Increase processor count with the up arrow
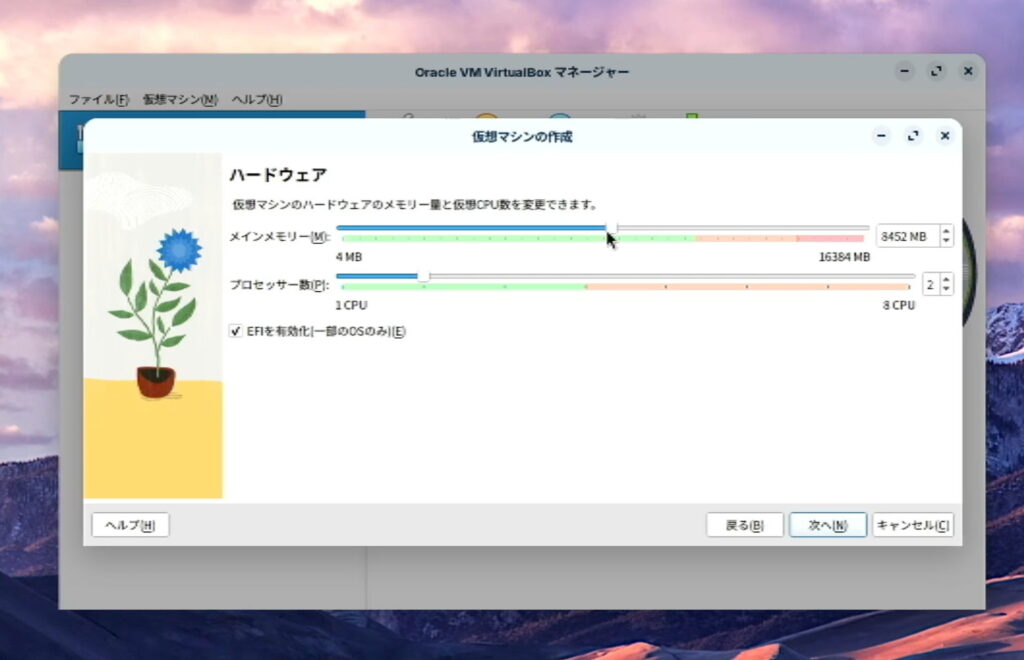This screenshot has height=660, width=1024. [x=947, y=279]
